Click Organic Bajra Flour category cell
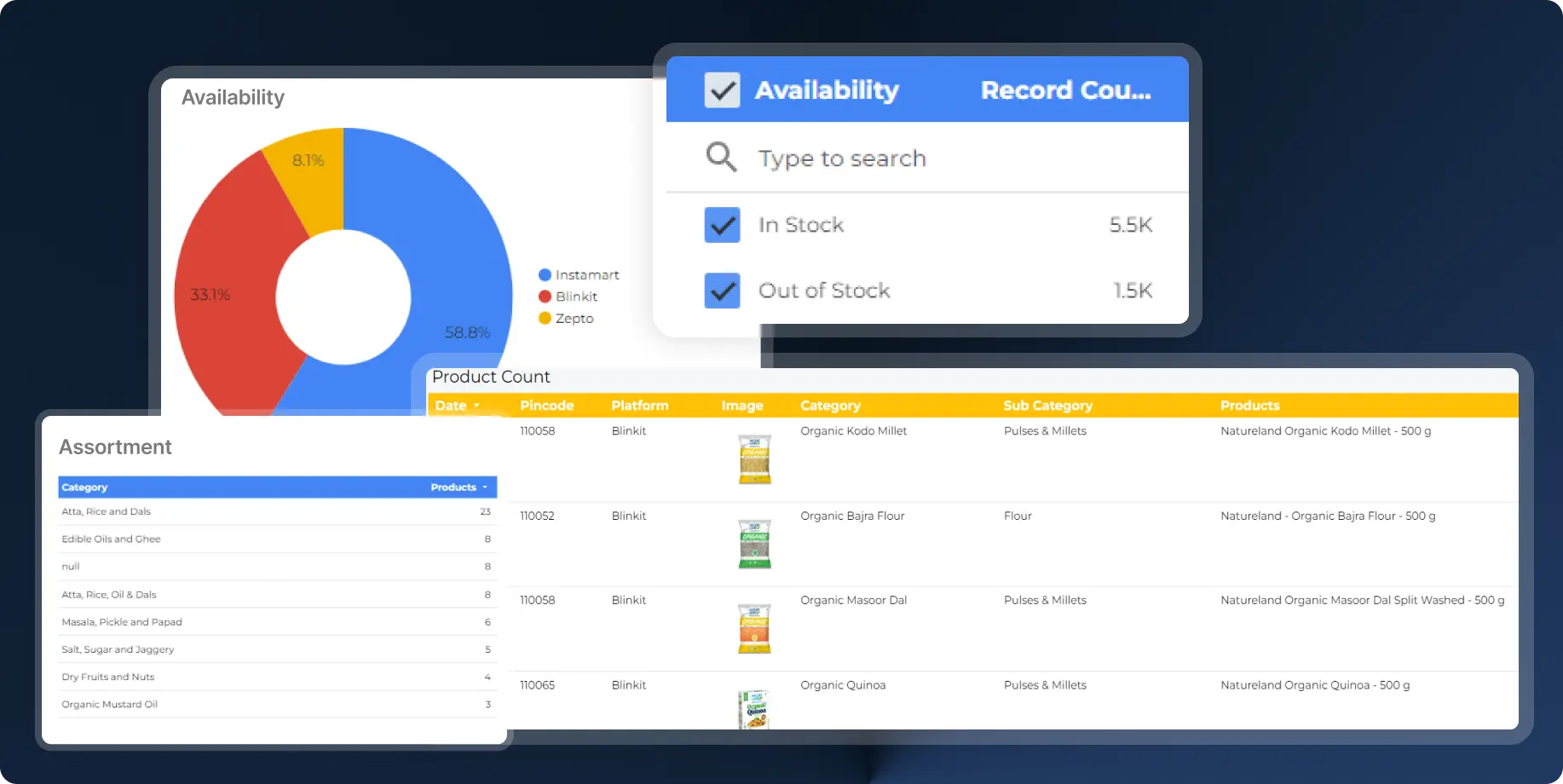The height and width of the screenshot is (784, 1563). [x=852, y=516]
